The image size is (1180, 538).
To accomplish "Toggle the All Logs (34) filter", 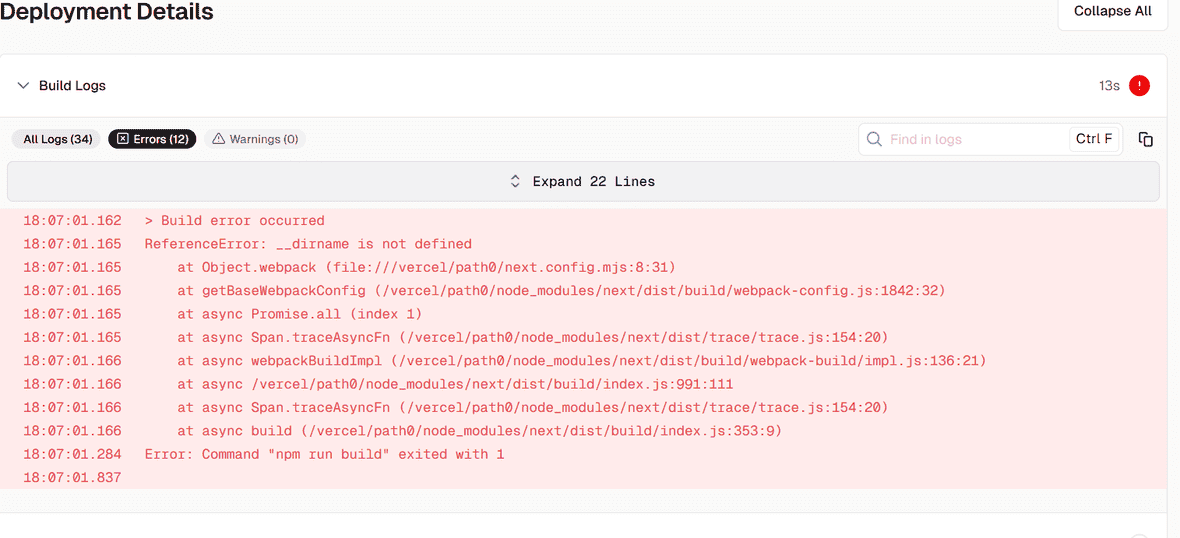I will (x=56, y=139).
